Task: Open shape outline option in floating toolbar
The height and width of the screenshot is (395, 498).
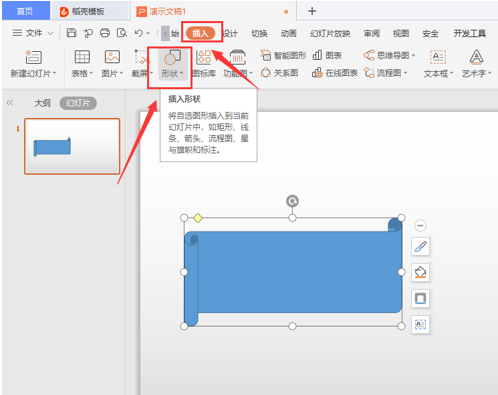Action: (x=420, y=298)
